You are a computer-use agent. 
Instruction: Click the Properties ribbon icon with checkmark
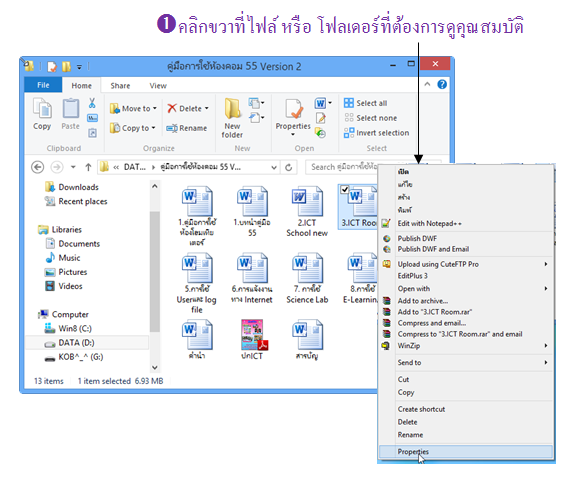pos(294,109)
